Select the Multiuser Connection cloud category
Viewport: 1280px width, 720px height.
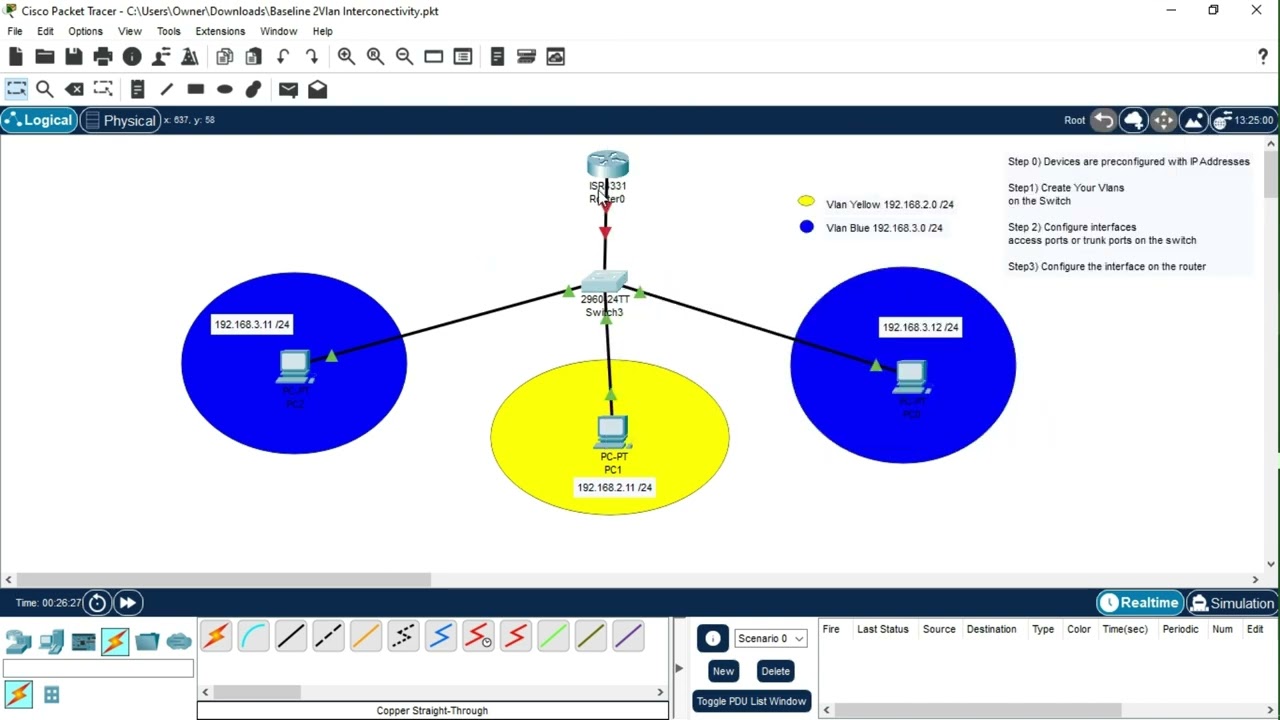point(179,641)
